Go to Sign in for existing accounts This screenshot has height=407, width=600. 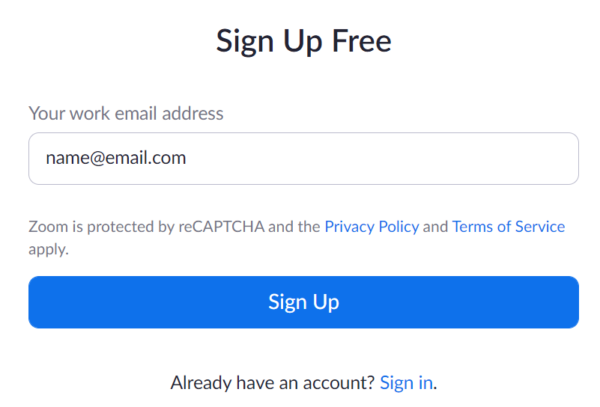pos(406,382)
